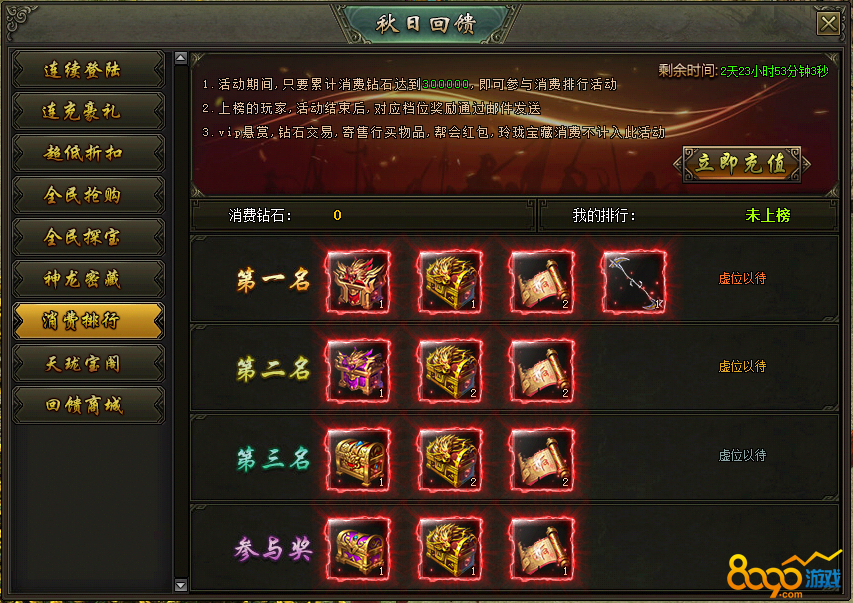Select the scythe weapon reward icon
The width and height of the screenshot is (853, 603).
(x=634, y=281)
